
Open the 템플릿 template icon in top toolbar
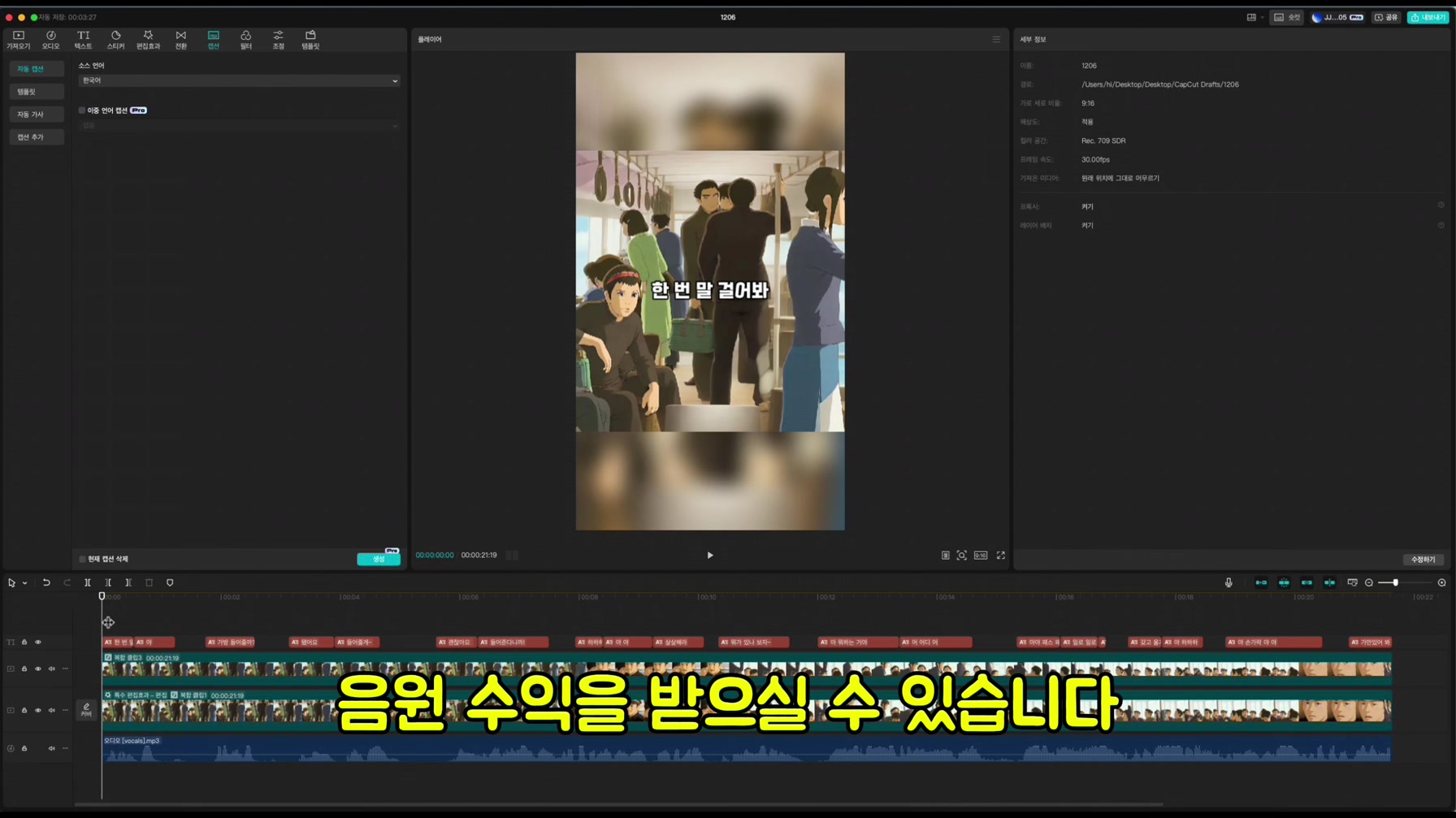[x=310, y=40]
